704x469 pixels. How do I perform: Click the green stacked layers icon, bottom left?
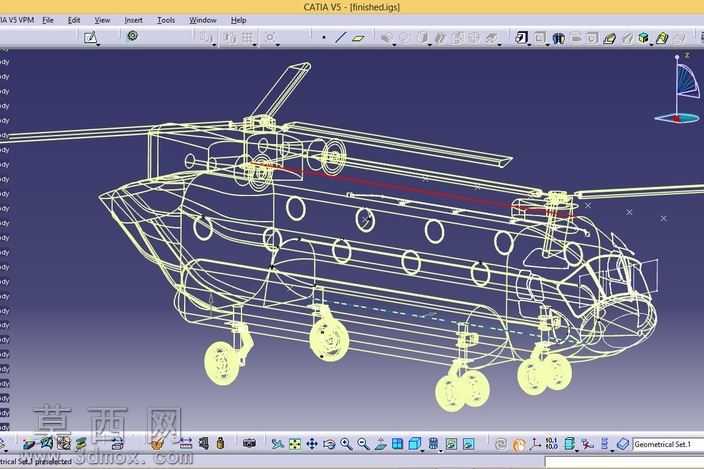[x=81, y=444]
